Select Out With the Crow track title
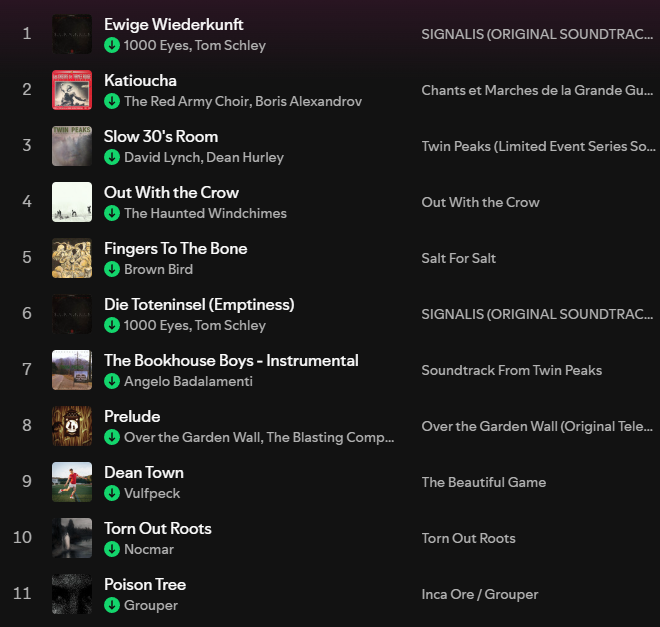660x627 pixels. [171, 192]
